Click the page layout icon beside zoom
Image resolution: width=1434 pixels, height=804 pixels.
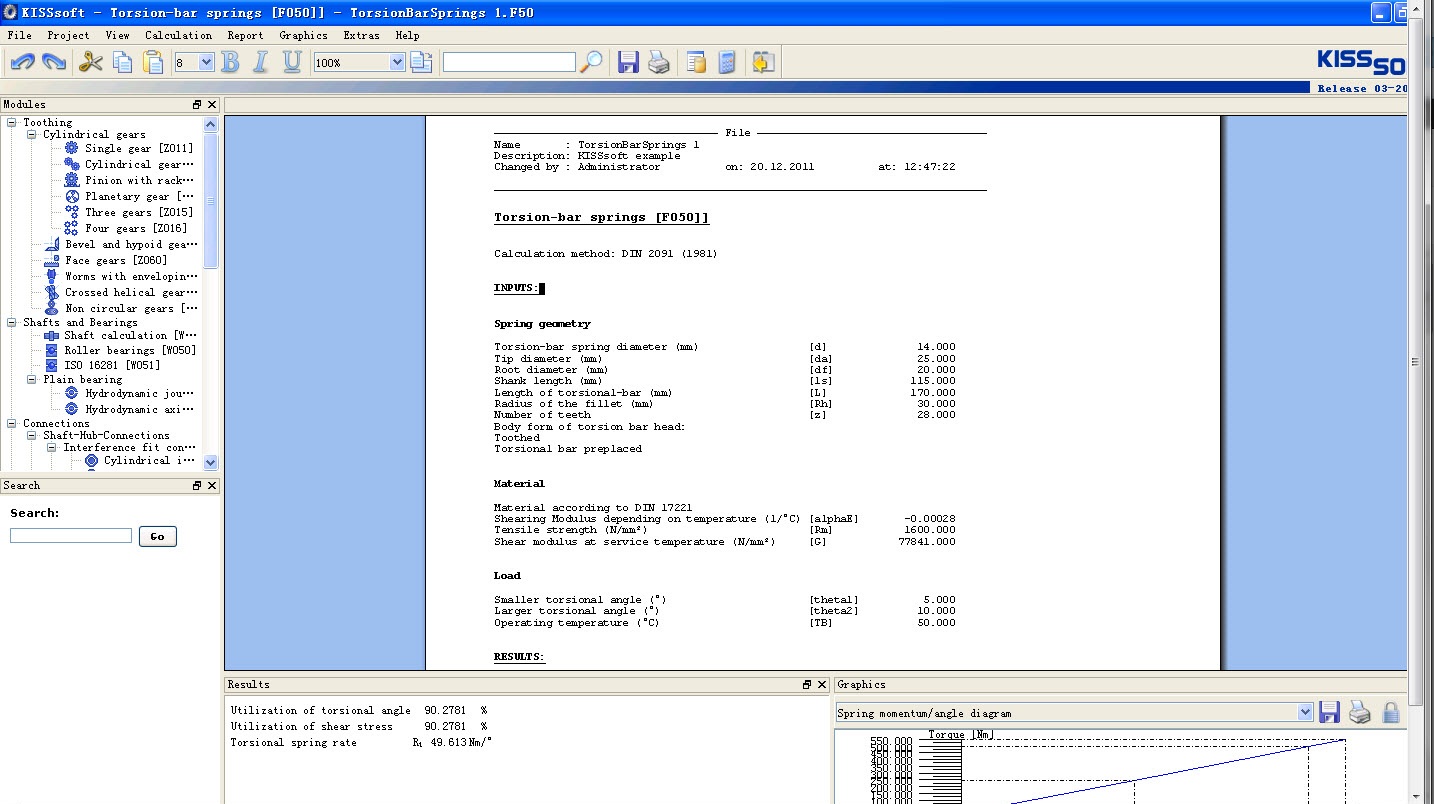click(x=421, y=62)
